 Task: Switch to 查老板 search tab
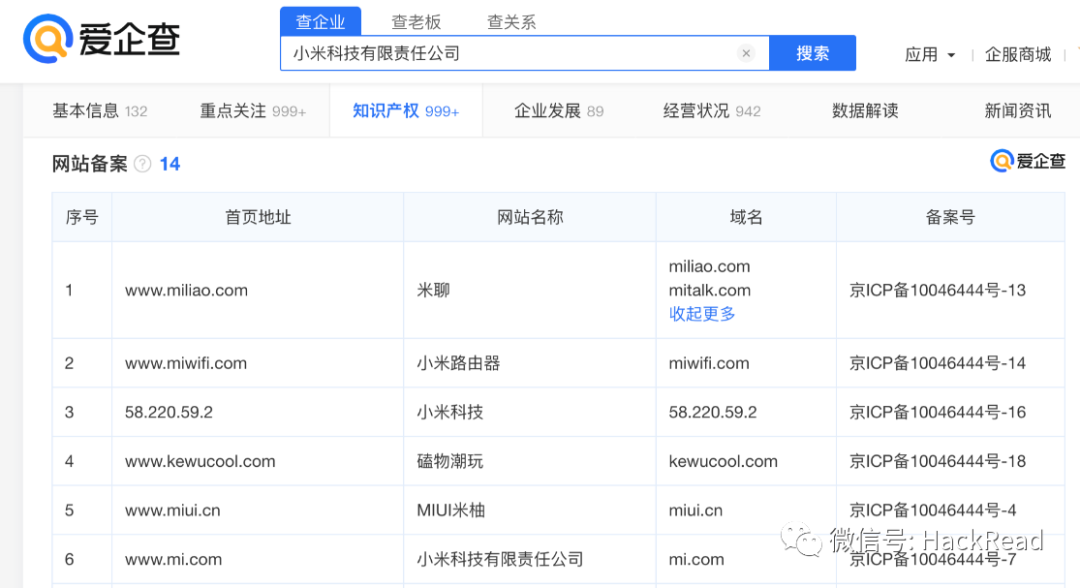click(416, 22)
